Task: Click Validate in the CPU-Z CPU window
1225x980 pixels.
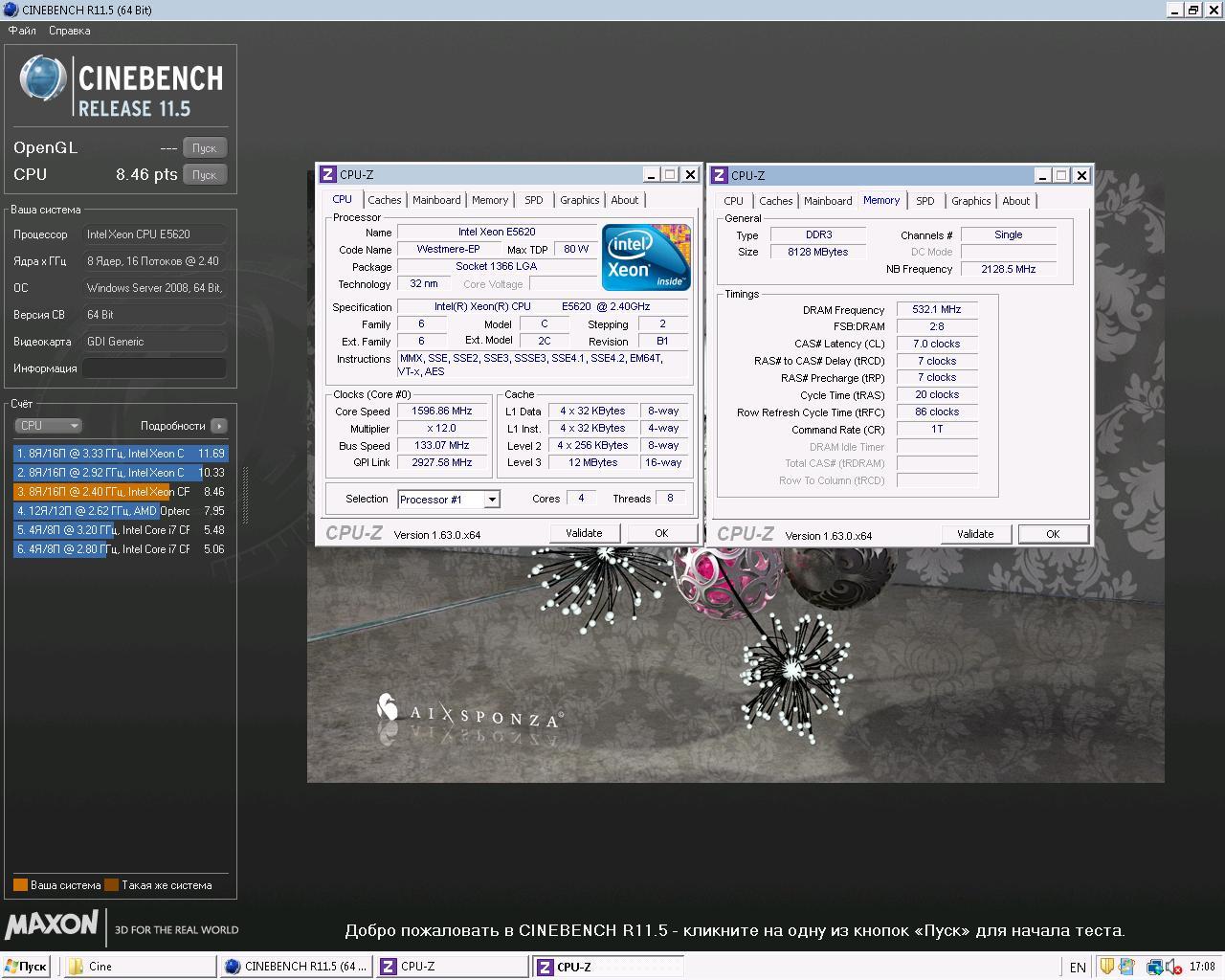Action: pyautogui.click(x=584, y=533)
